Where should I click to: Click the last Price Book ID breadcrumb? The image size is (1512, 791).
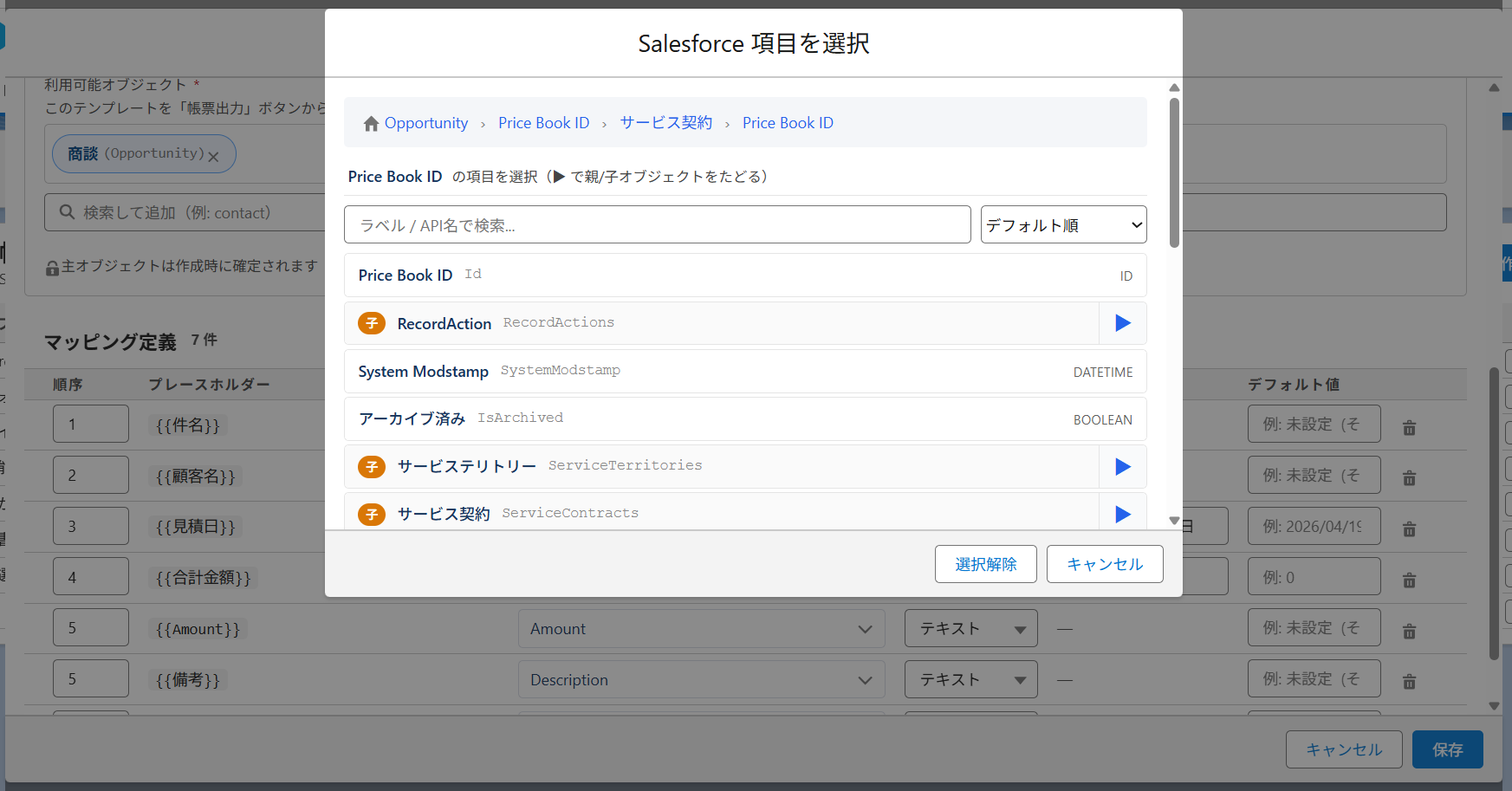tap(788, 123)
